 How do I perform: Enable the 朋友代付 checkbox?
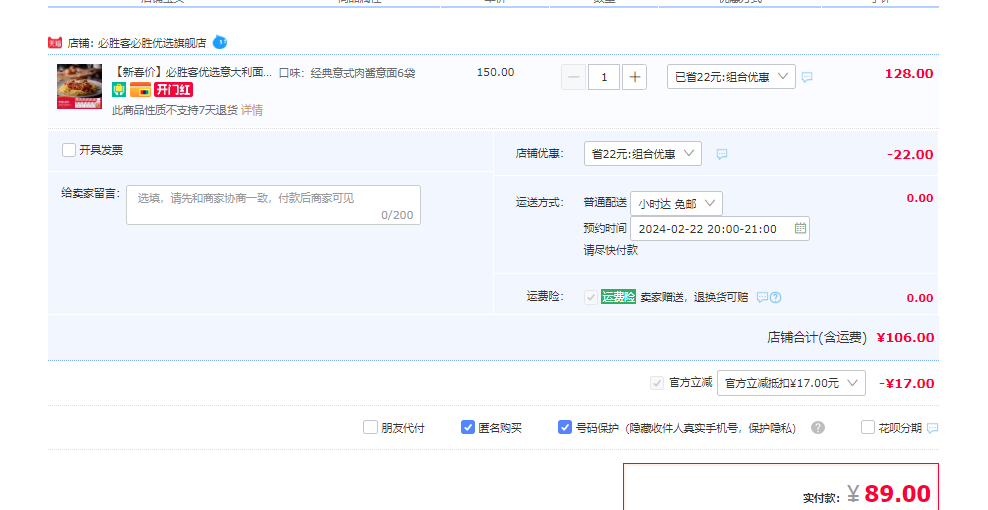pos(370,427)
